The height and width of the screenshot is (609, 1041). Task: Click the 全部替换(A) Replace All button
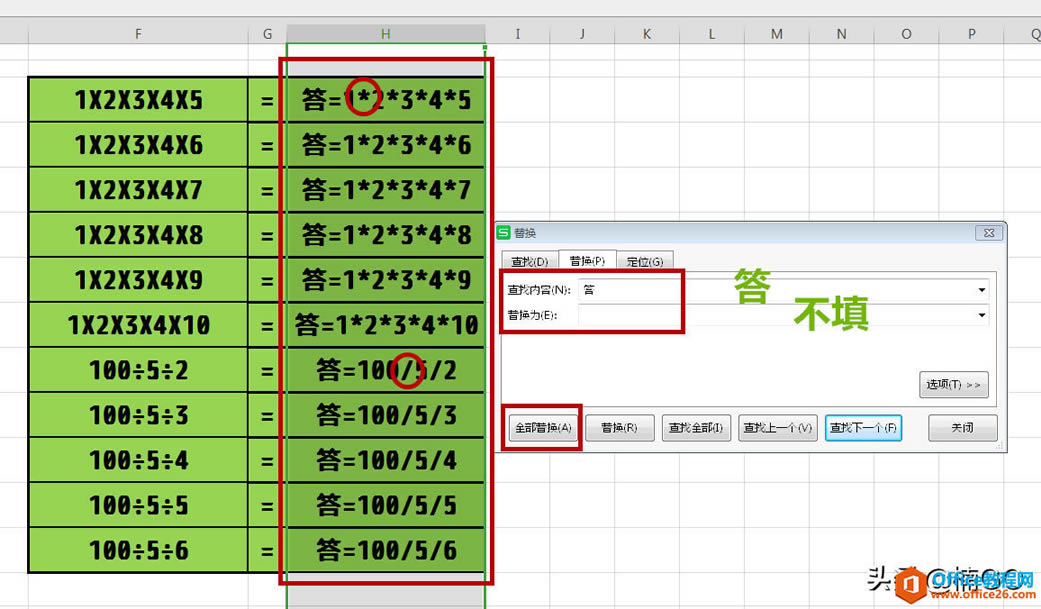(542, 428)
